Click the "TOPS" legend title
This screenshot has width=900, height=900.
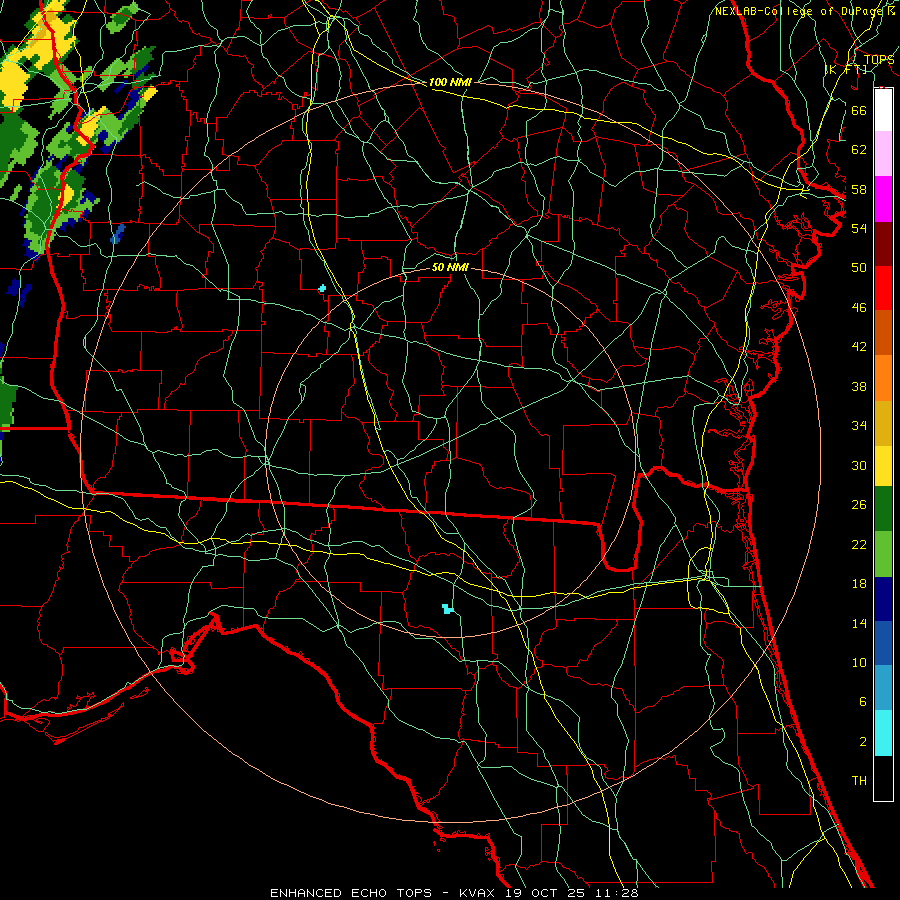(879, 60)
